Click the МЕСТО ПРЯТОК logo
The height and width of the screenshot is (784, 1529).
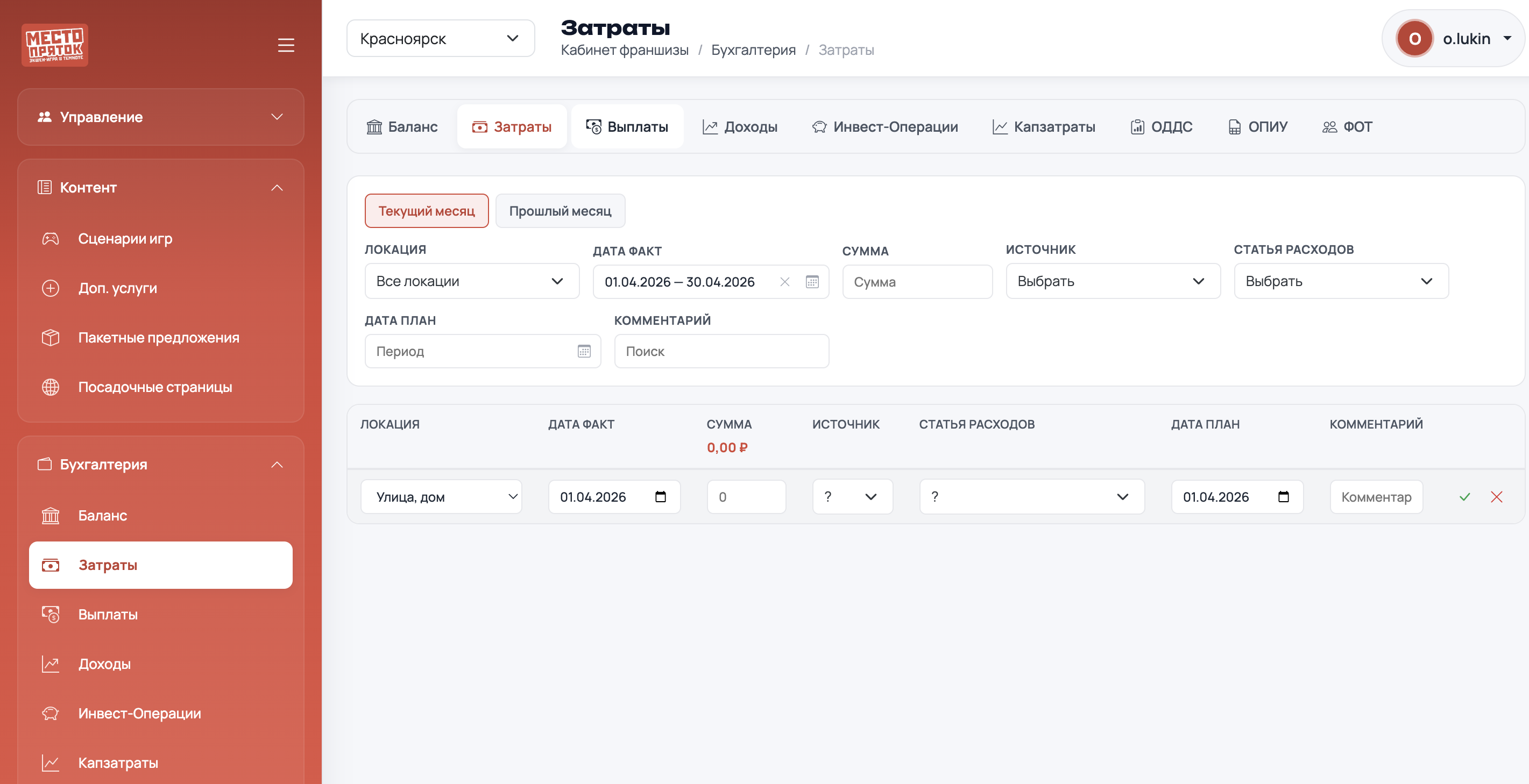click(x=55, y=45)
